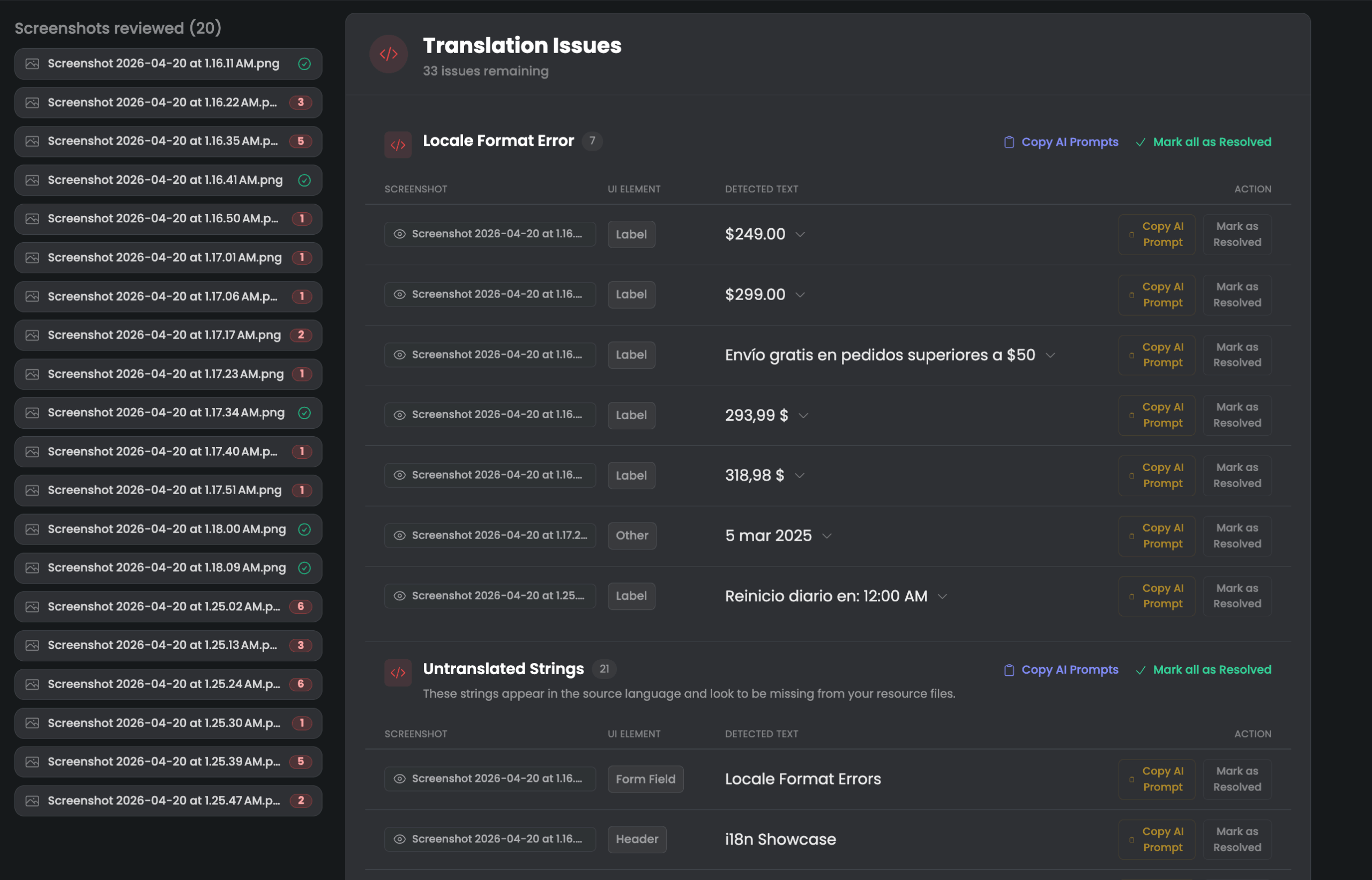Click the image icon for Screenshot 1.17.01 AM.png
The image size is (1372, 880).
33,258
